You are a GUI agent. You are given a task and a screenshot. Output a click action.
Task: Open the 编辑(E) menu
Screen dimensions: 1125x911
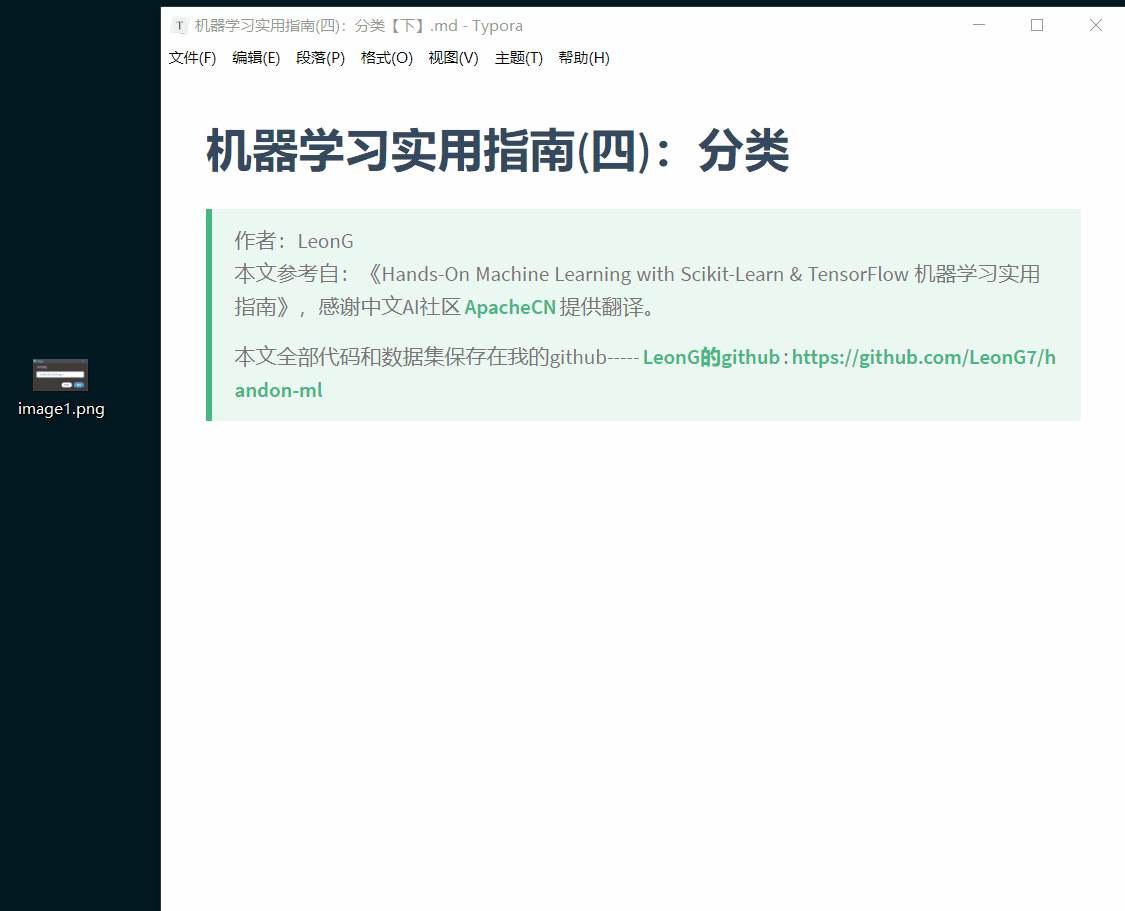point(256,58)
